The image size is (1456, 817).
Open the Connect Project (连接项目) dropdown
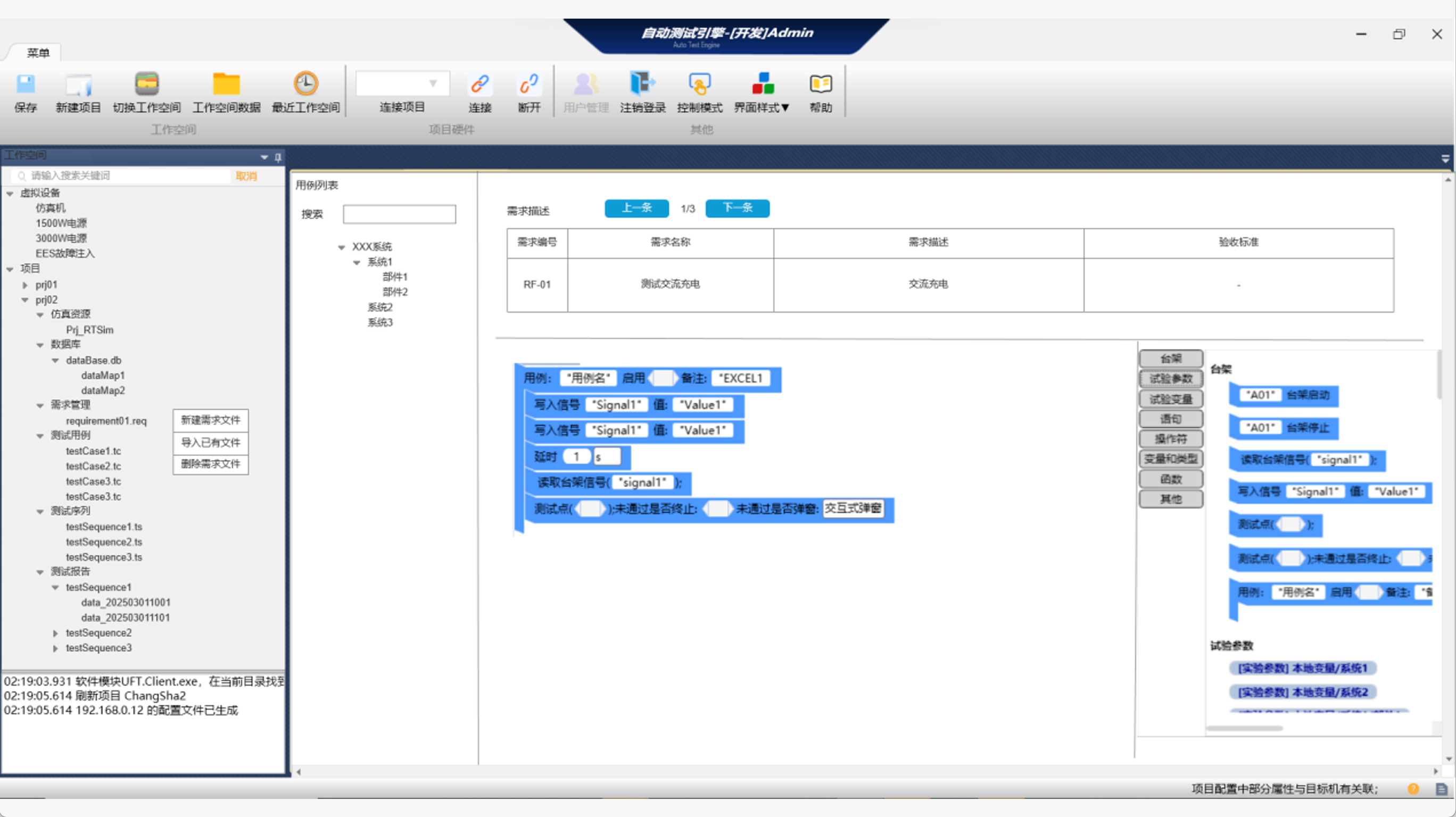coord(433,84)
